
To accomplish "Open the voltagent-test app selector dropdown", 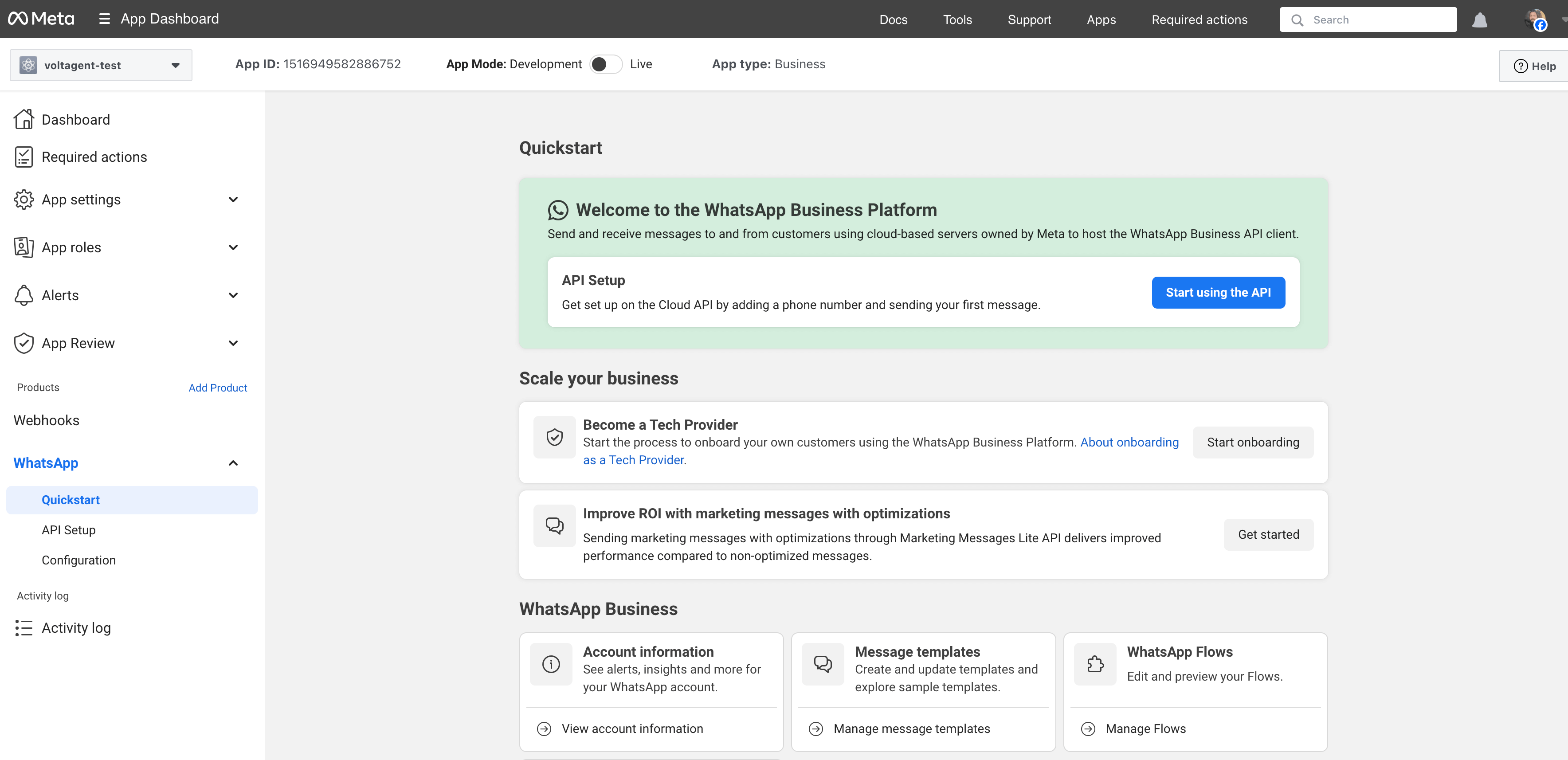I will (x=101, y=65).
